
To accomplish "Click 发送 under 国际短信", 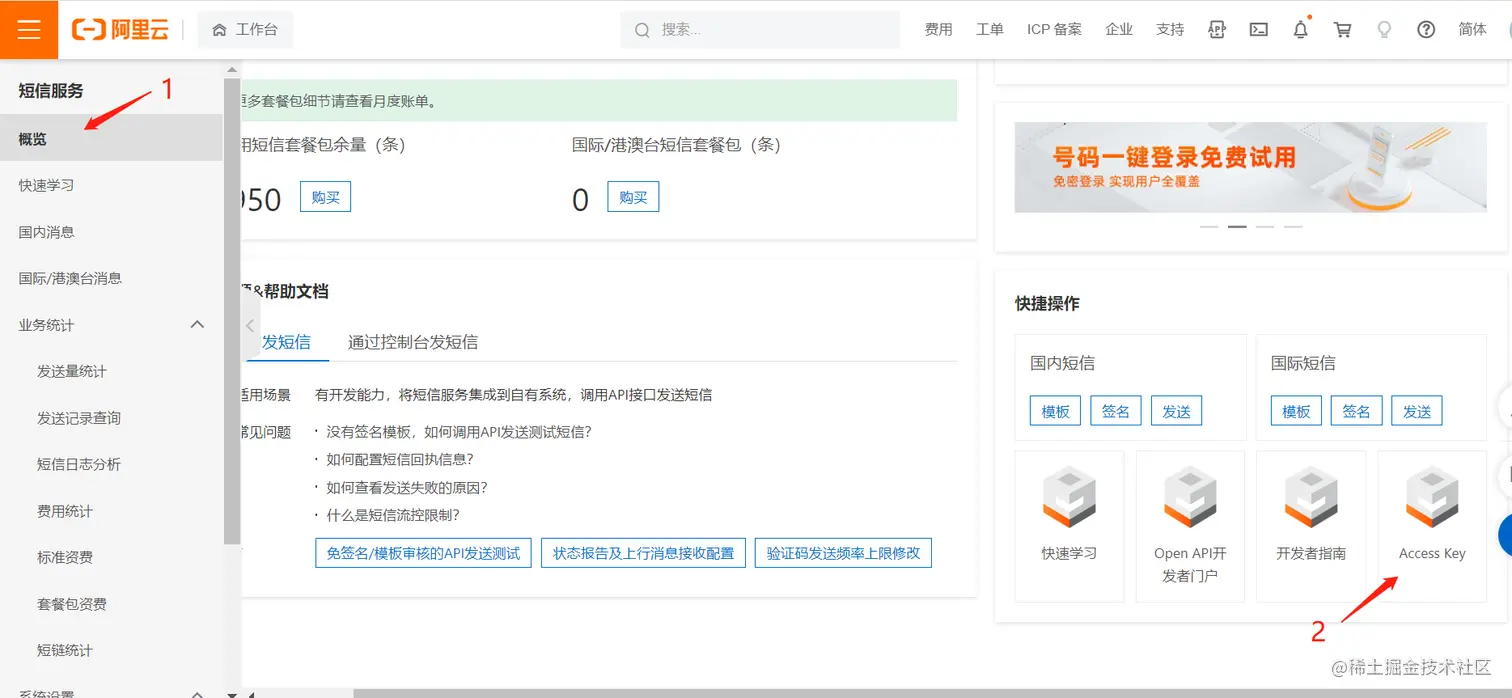I will pyautogui.click(x=1417, y=411).
